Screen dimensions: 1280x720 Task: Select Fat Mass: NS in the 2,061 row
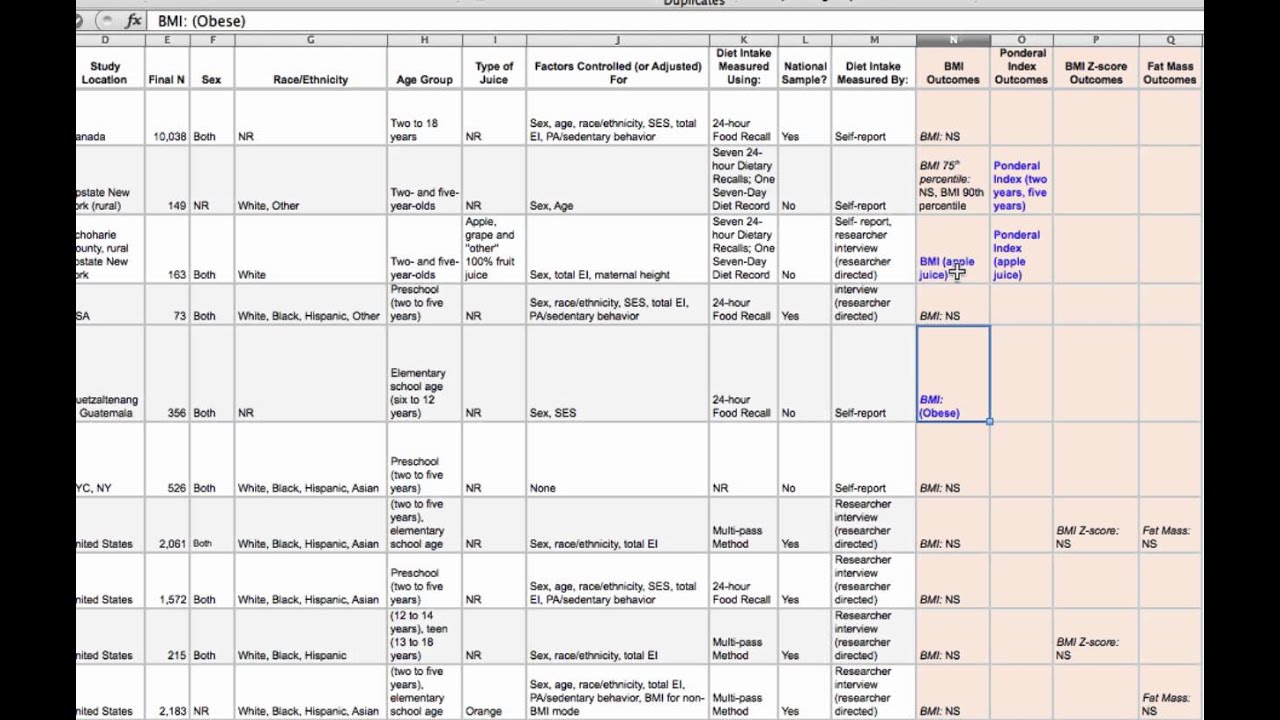[1170, 526]
